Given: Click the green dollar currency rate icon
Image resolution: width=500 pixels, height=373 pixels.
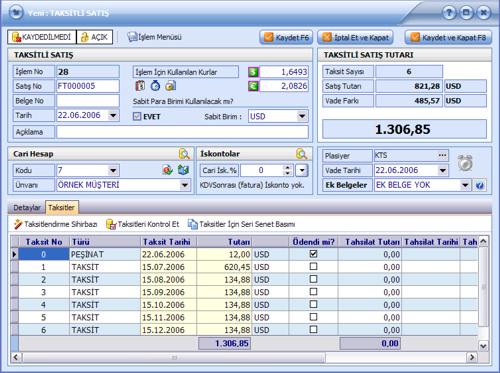Looking at the screenshot, I should coord(253,72).
